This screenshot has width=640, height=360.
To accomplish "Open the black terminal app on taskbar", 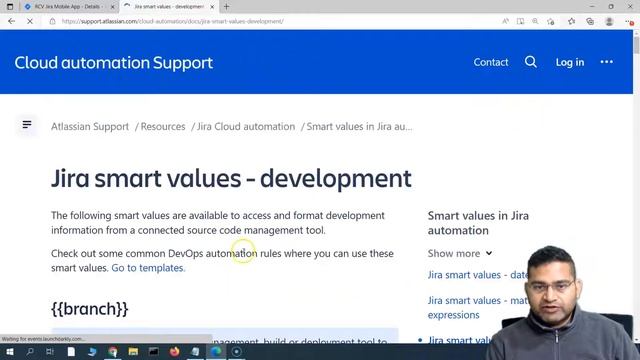I will (154, 351).
